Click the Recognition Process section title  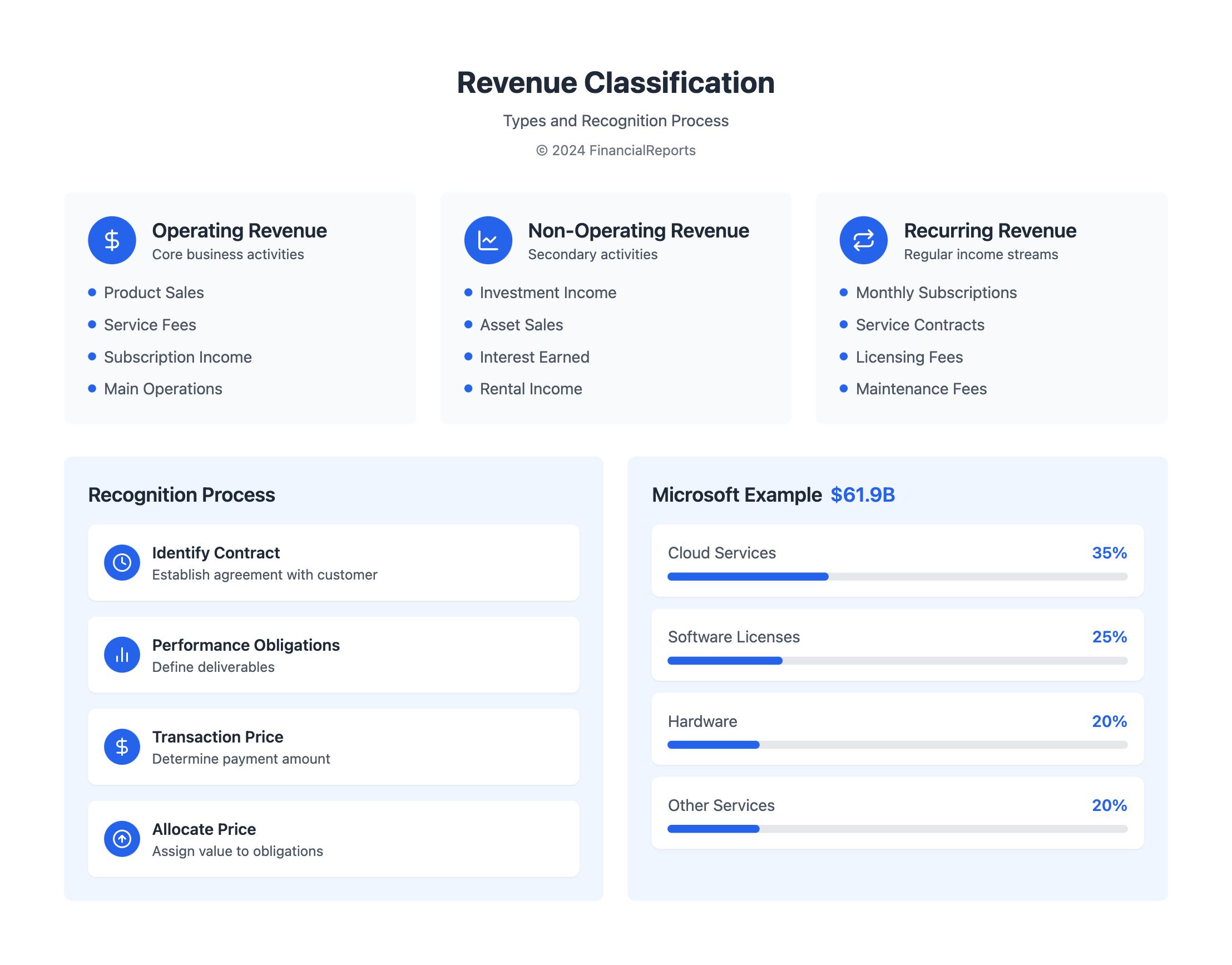181,494
